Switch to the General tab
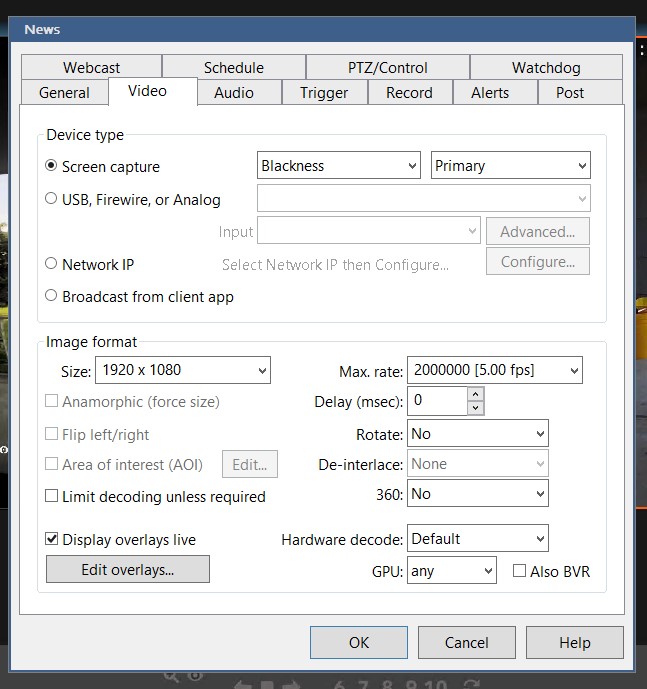647x689 pixels. tap(64, 93)
